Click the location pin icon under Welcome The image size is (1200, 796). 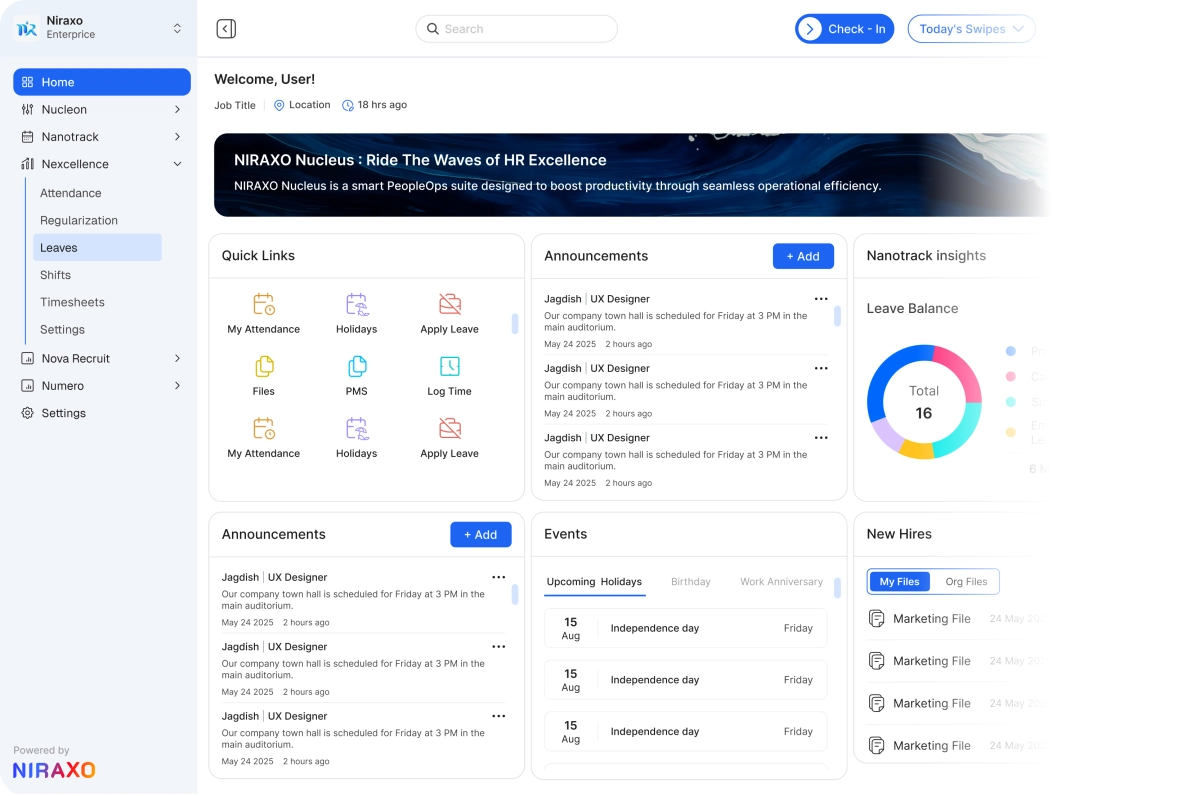click(x=279, y=105)
